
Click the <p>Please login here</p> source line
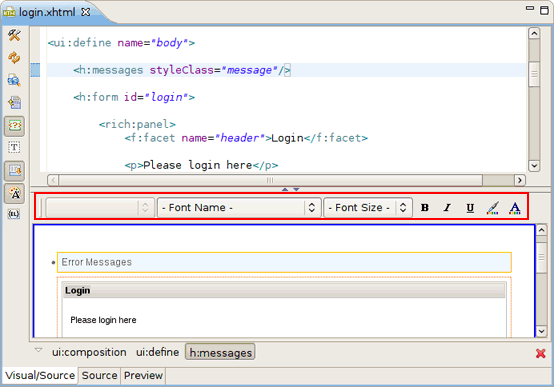(201, 165)
